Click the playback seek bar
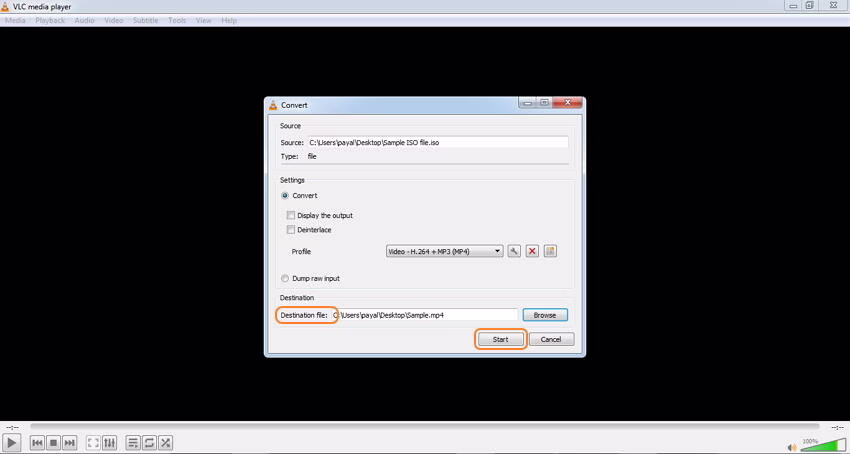This screenshot has width=850, height=454. [x=424, y=427]
